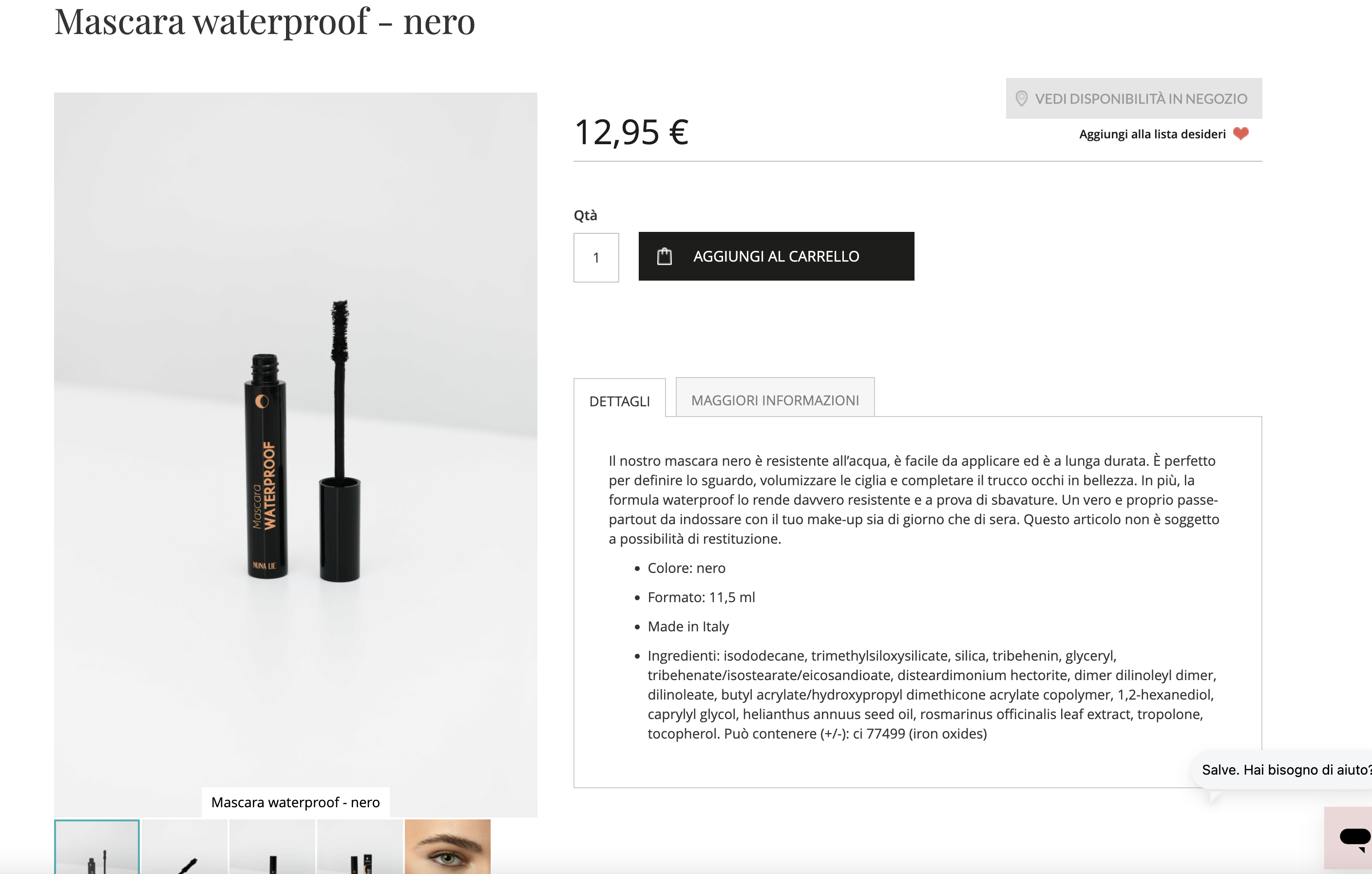Click the main mascara product photo
1372x874 pixels.
(x=296, y=444)
